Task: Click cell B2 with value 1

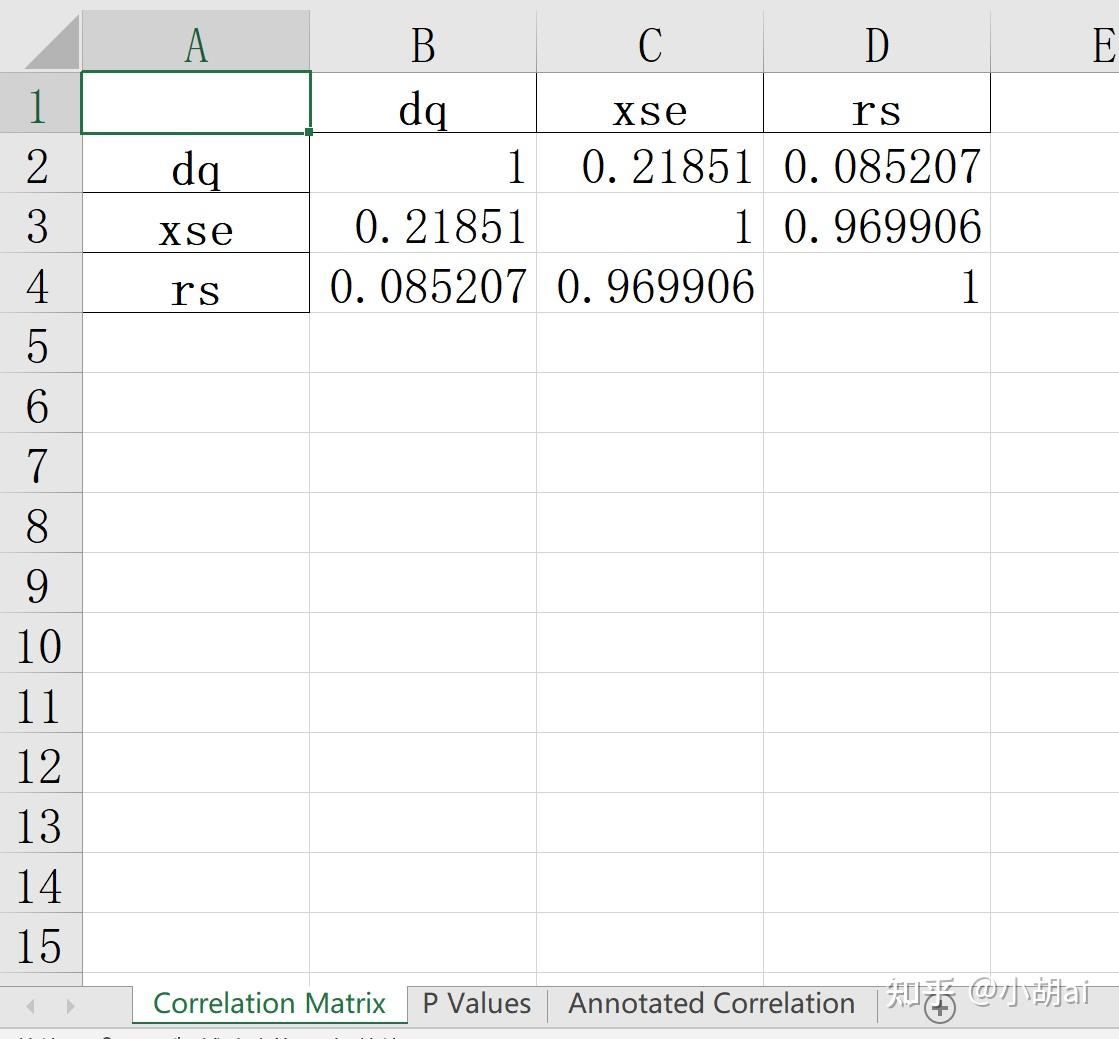Action: click(423, 163)
